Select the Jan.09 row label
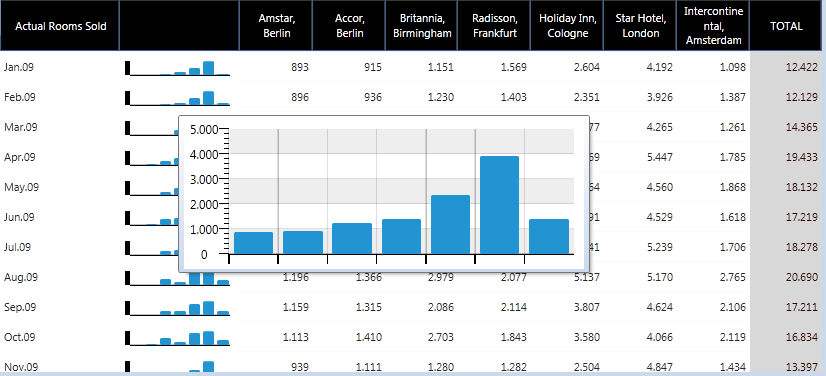 (x=19, y=67)
